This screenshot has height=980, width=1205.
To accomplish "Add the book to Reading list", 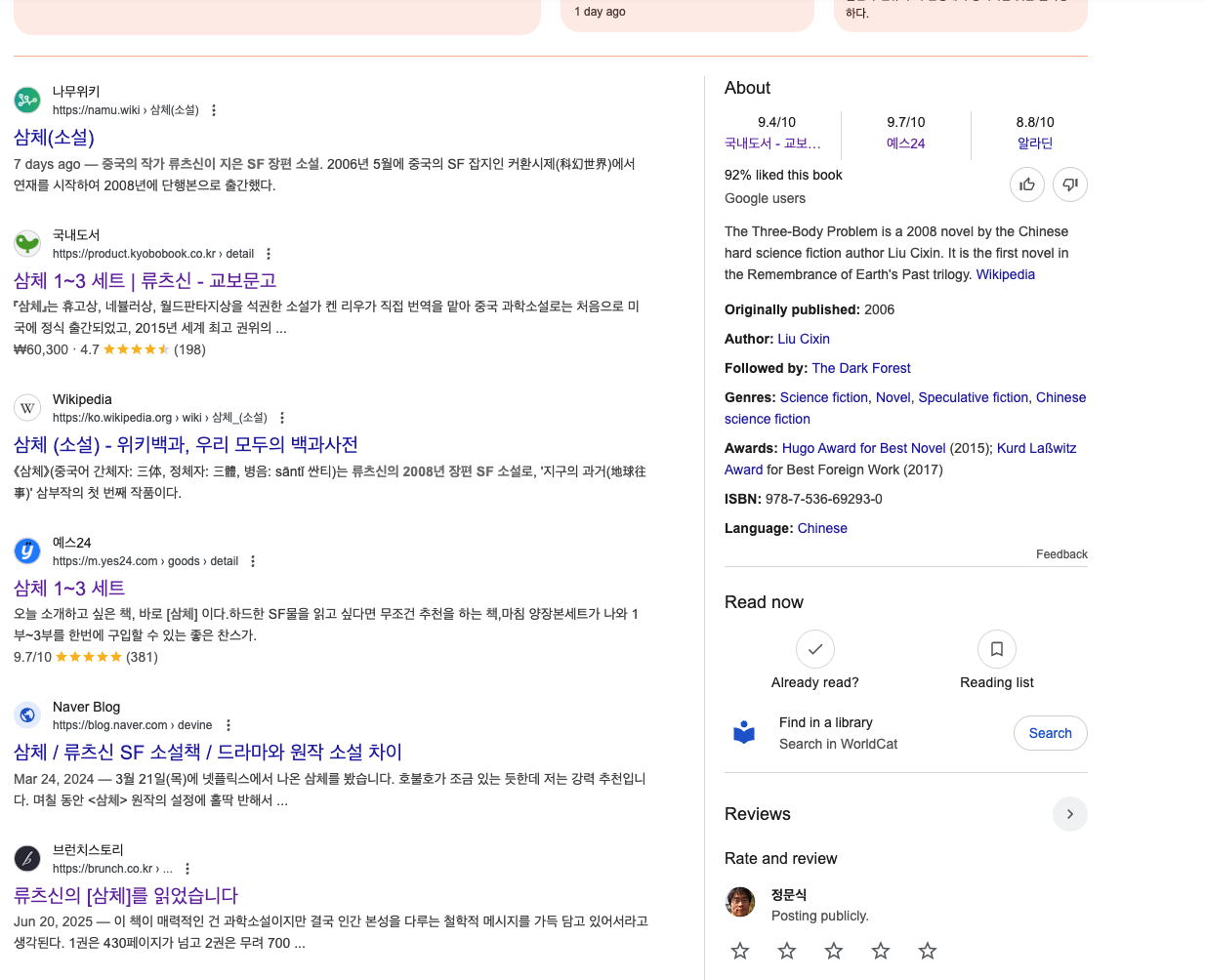I will point(997,649).
